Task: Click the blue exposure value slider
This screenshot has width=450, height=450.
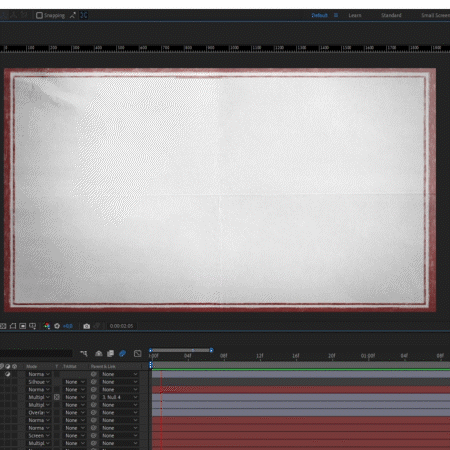Action: click(x=68, y=326)
